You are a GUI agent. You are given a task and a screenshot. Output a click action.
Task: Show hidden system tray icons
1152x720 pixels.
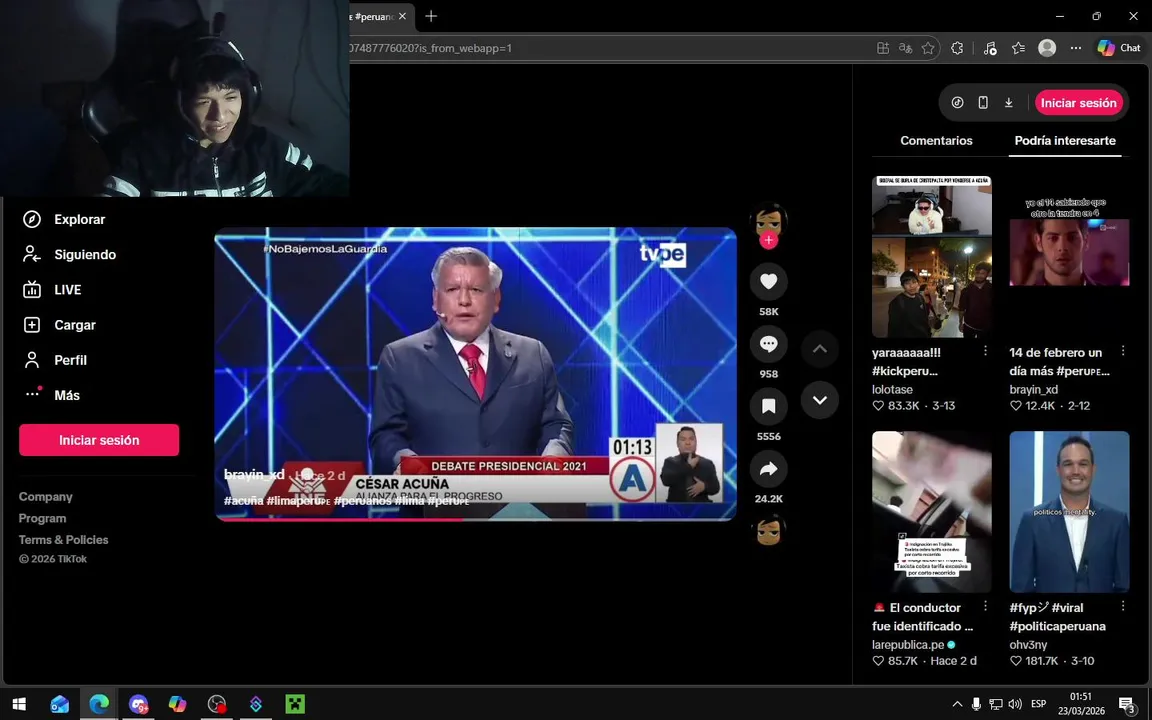(x=957, y=704)
